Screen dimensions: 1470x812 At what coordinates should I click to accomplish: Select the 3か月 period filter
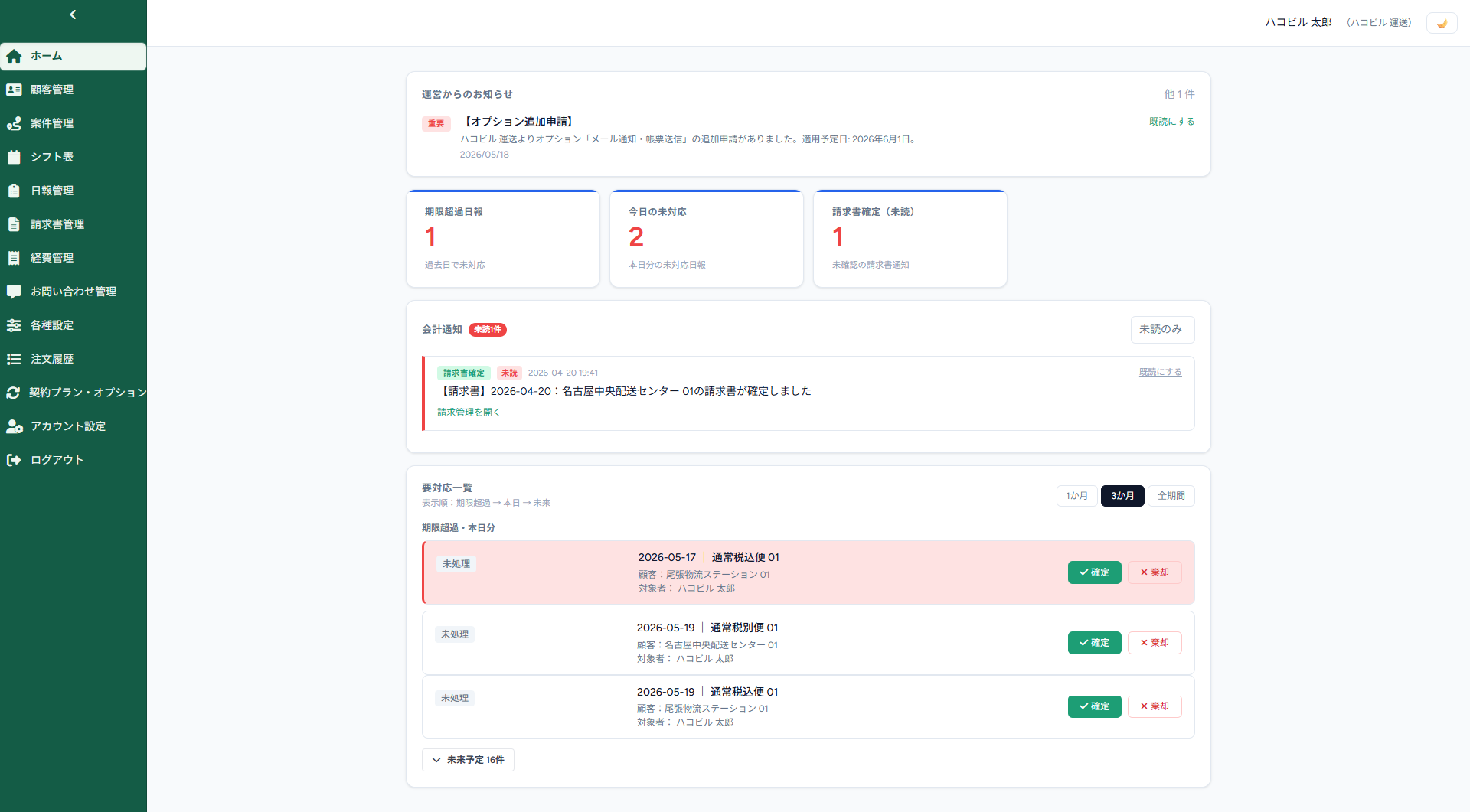1122,496
